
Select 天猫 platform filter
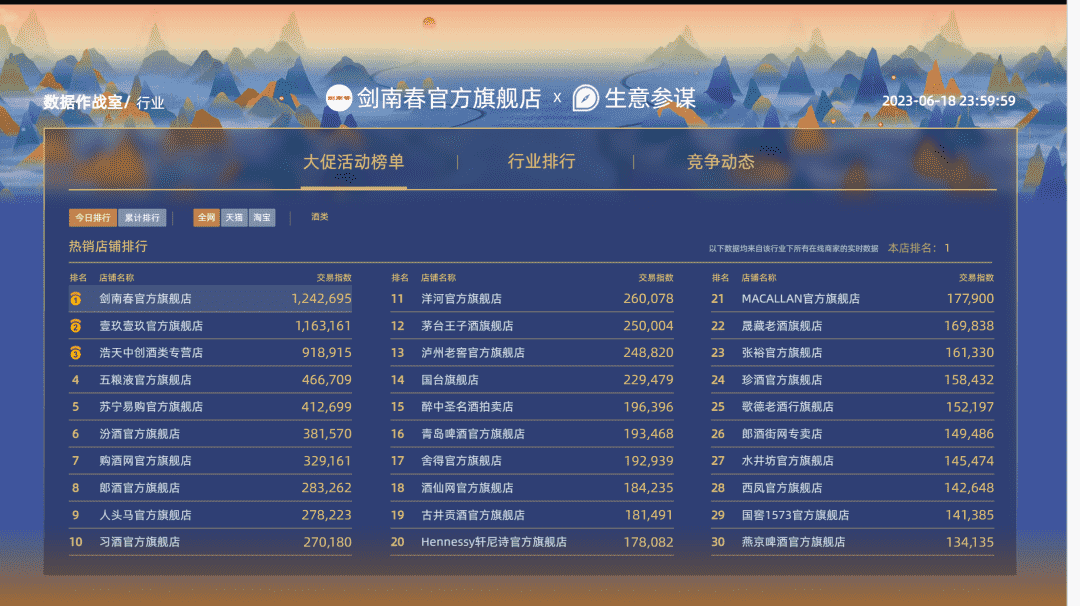tap(234, 218)
